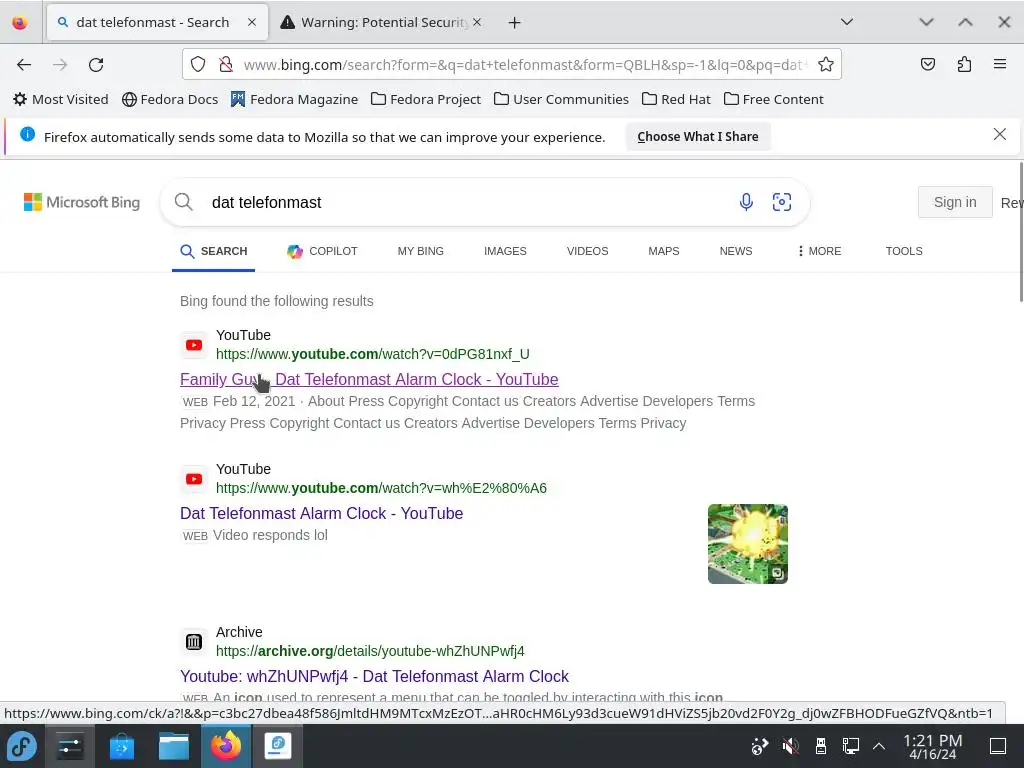Click the Sign in button

[955, 202]
